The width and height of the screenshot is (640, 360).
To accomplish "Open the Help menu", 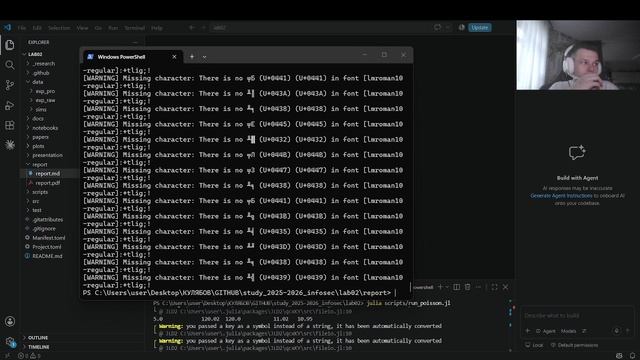I will pos(157,28).
